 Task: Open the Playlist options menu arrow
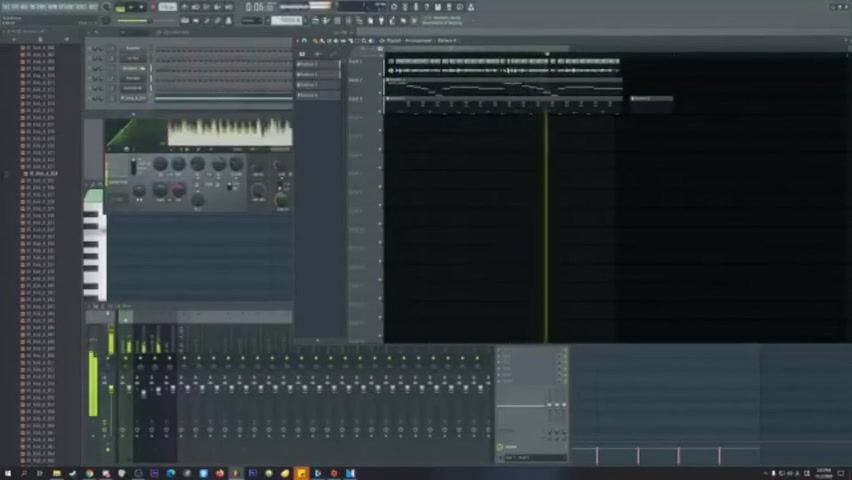298,41
